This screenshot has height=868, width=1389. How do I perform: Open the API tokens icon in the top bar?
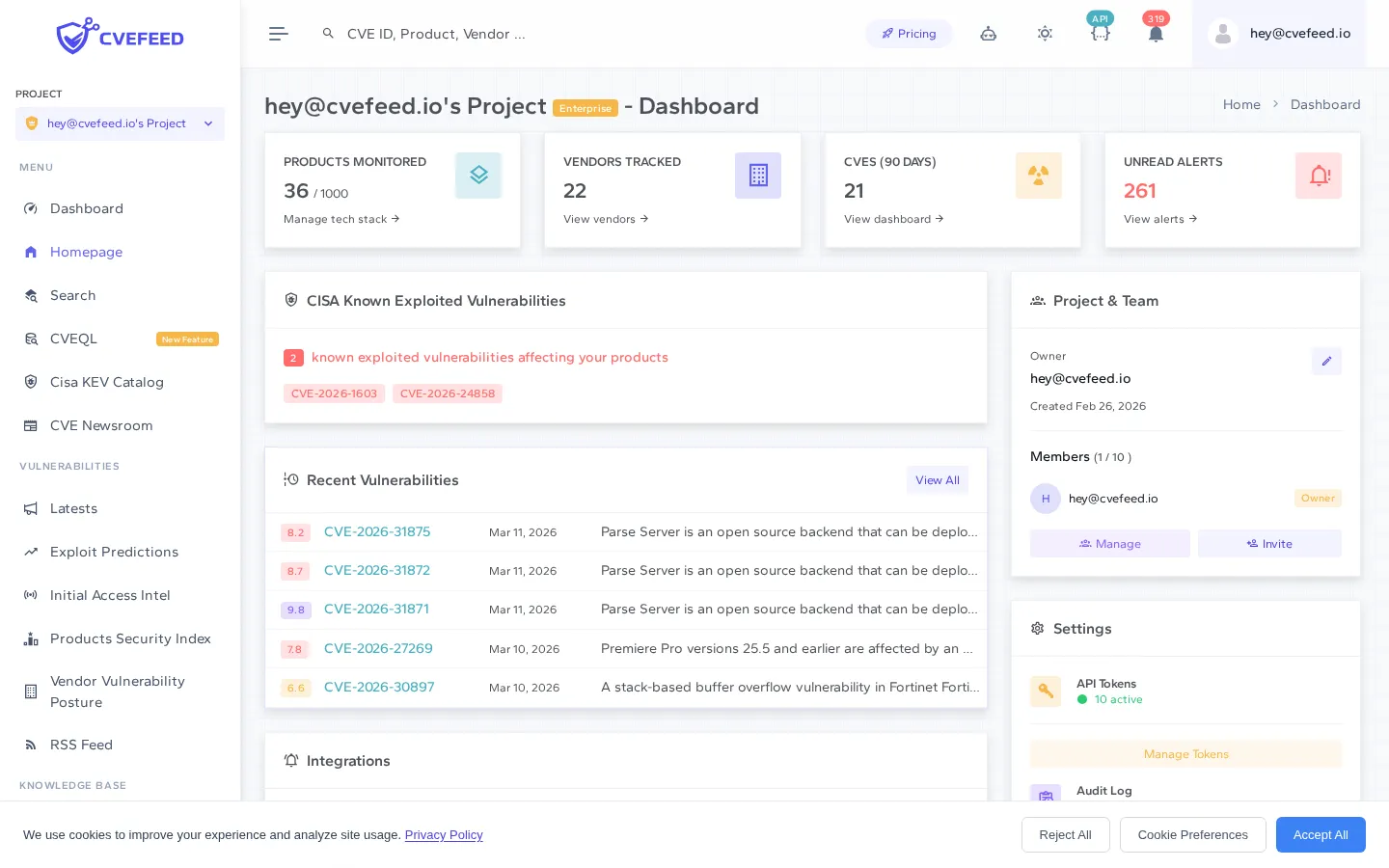click(x=1101, y=34)
